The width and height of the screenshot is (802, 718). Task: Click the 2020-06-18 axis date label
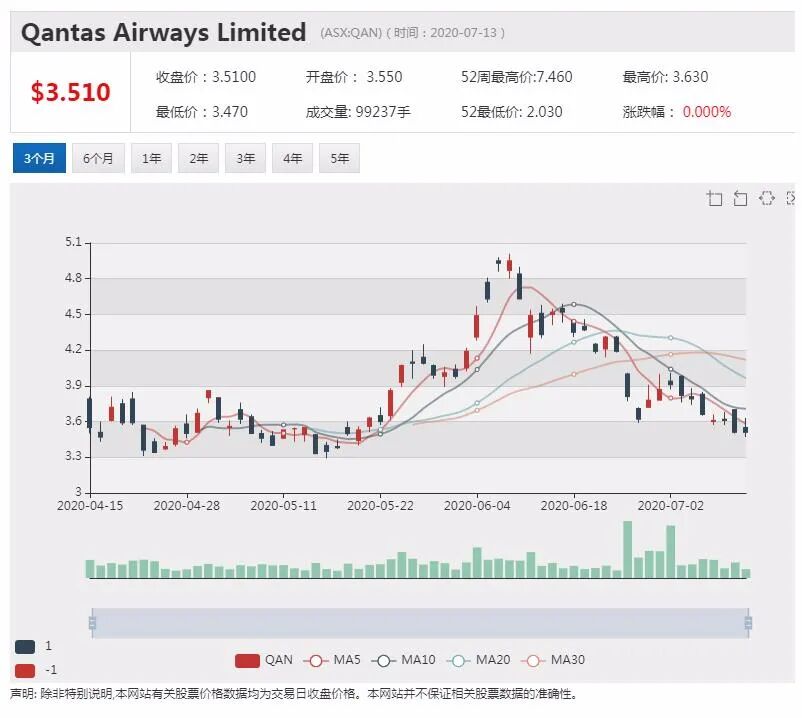point(574,506)
